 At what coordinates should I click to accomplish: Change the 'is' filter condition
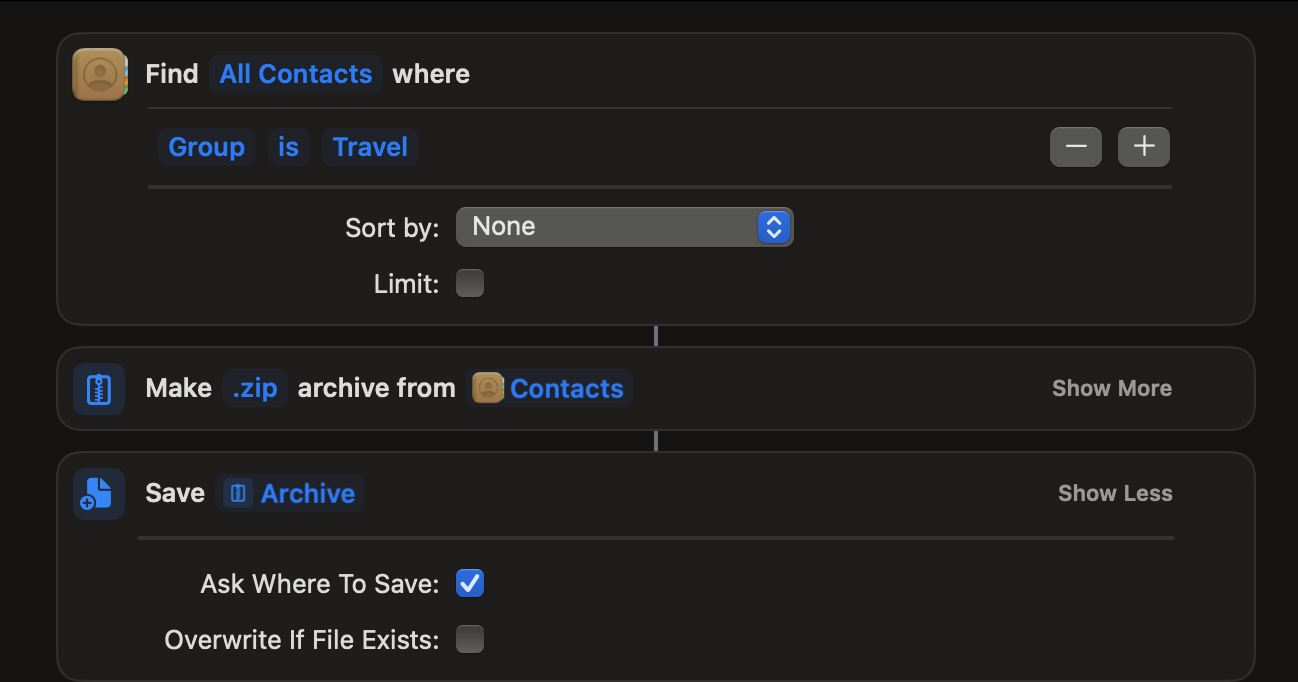pyautogui.click(x=288, y=147)
